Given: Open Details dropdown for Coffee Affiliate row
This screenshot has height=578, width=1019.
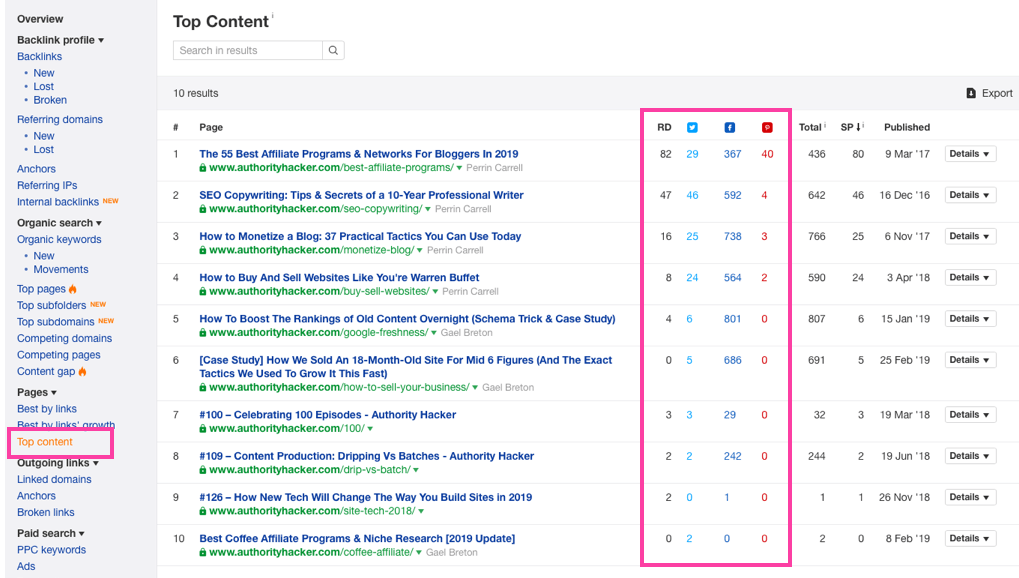Looking at the screenshot, I should [970, 538].
